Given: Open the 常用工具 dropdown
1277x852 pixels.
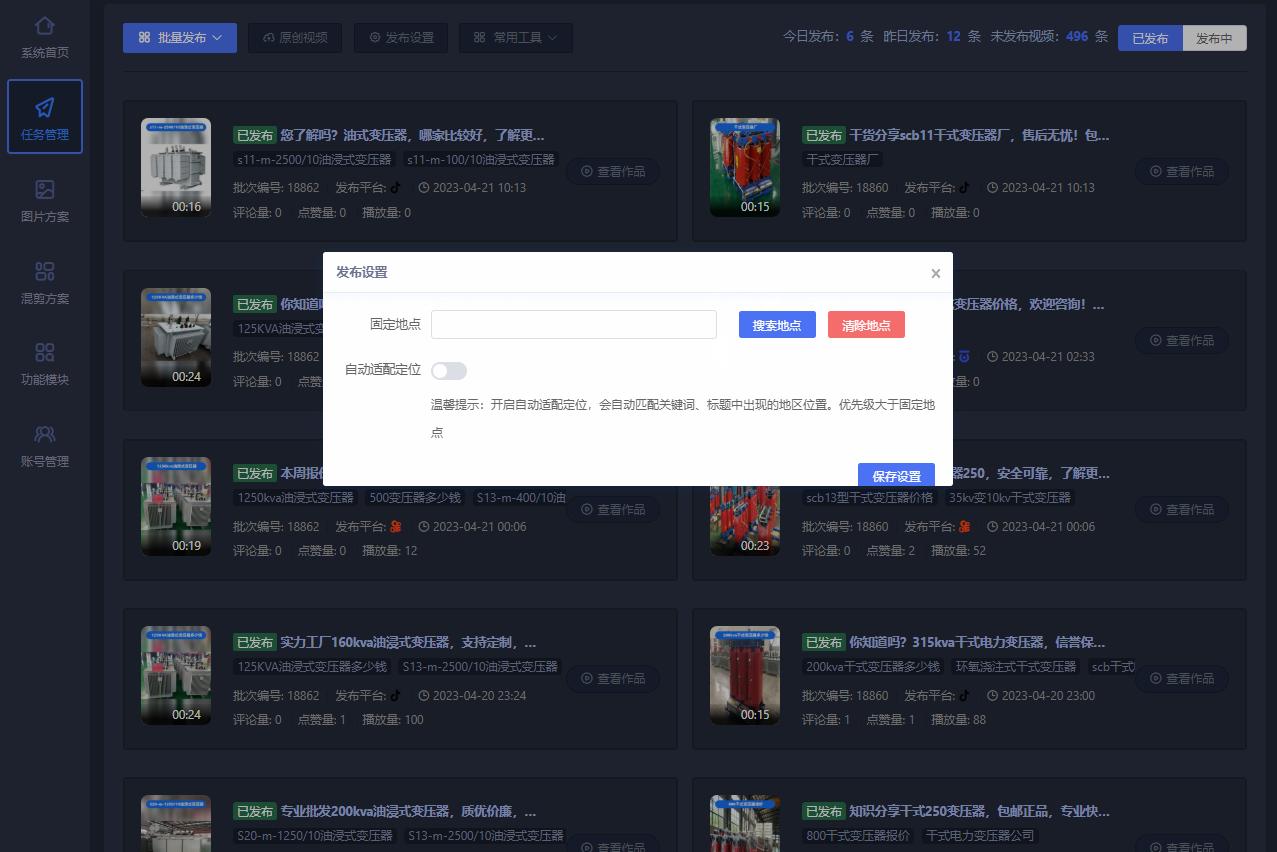Looking at the screenshot, I should (515, 38).
